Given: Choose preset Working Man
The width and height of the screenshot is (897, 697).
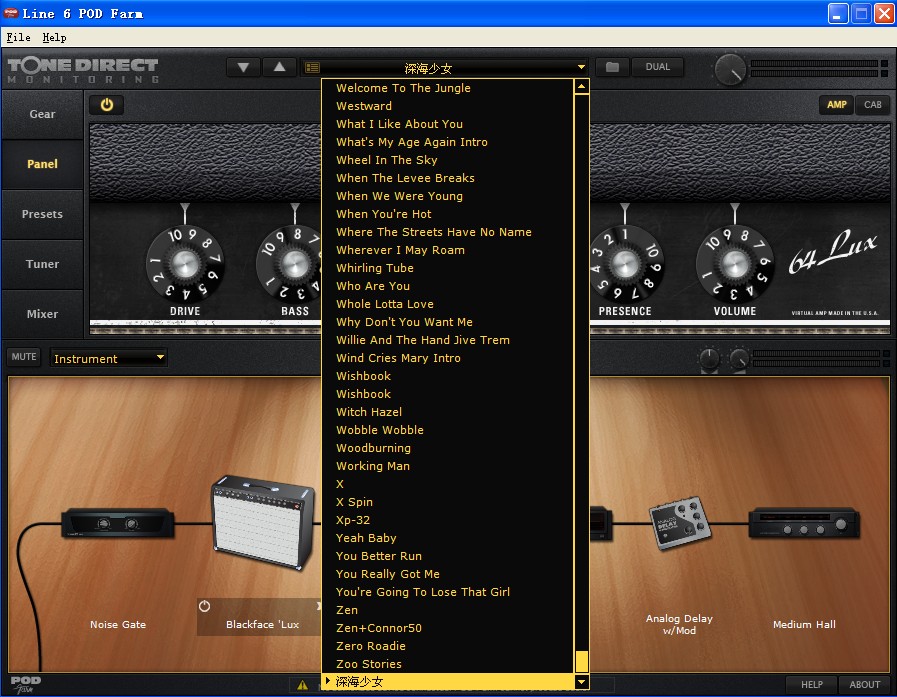Looking at the screenshot, I should pos(447,466).
